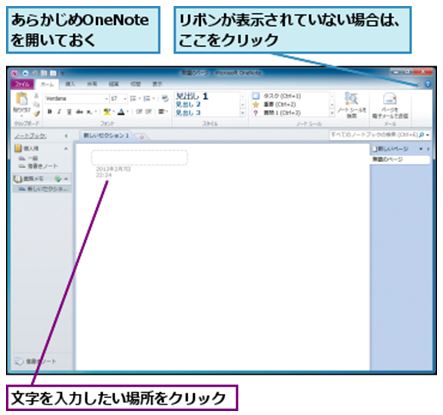Screen dimensions: 443x415
Task: Toggle the Important star tag
Action: (x=256, y=105)
